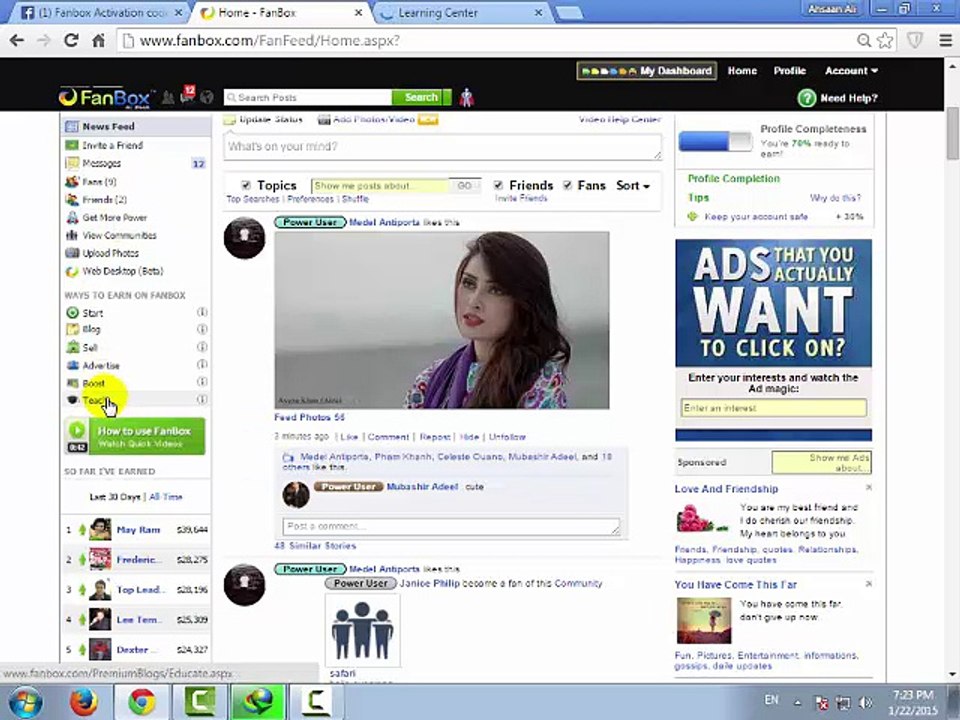The height and width of the screenshot is (720, 960).
Task: Click the GO button beside topics field
Action: click(465, 186)
